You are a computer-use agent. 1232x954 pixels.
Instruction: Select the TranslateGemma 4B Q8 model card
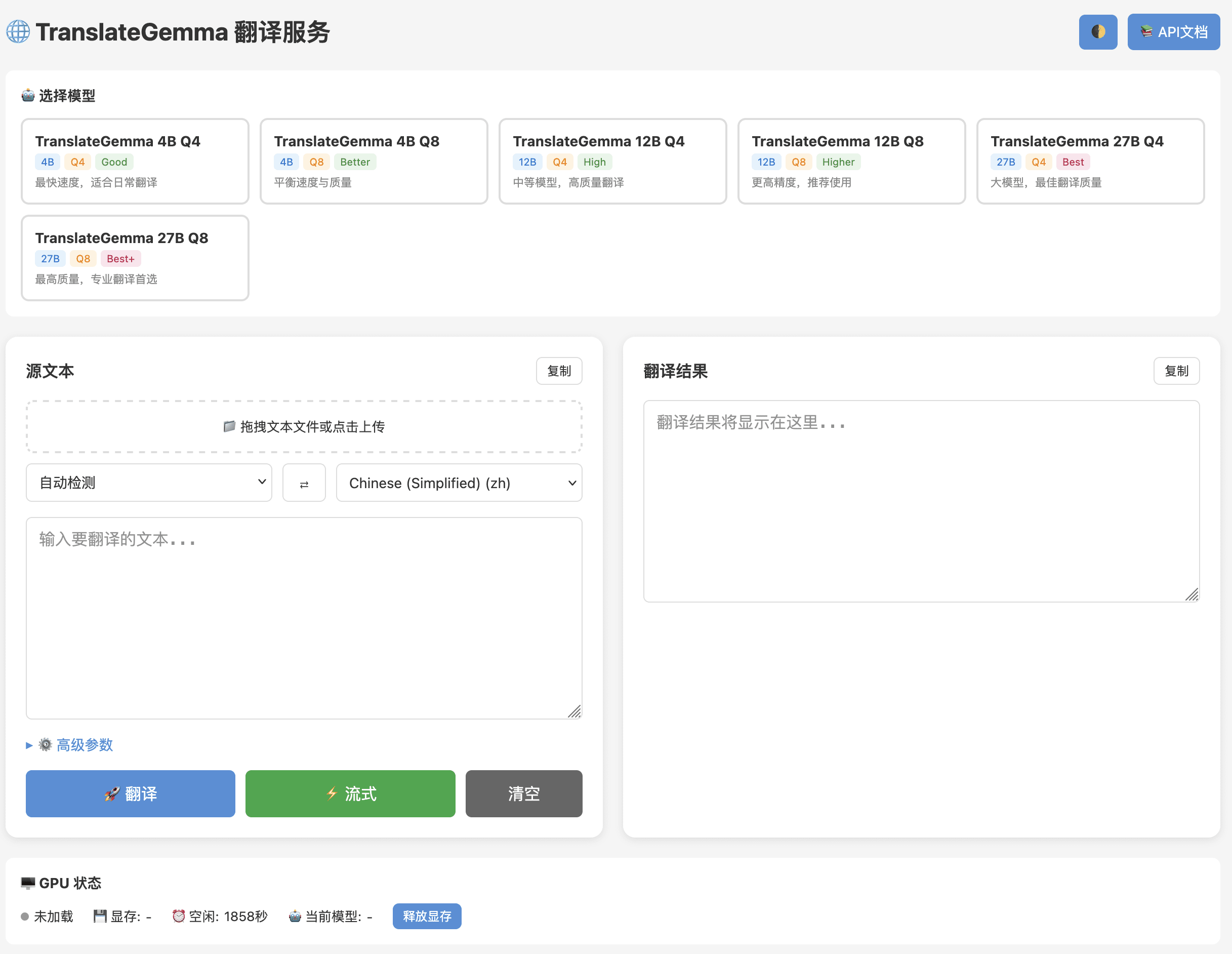click(x=374, y=162)
